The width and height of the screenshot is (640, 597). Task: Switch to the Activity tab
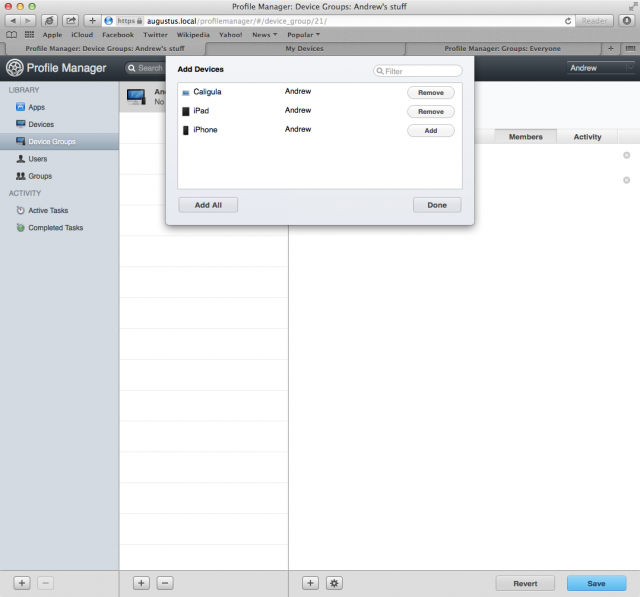pyautogui.click(x=587, y=137)
